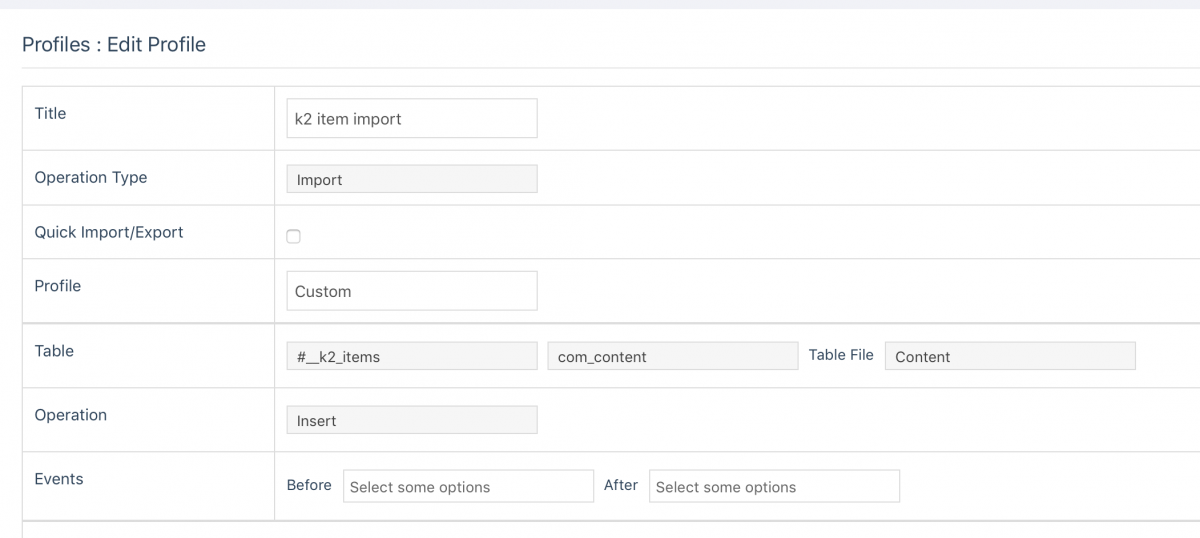Open the Operation Type dropdown showing Import
This screenshot has height=538, width=1200.
pyautogui.click(x=411, y=179)
